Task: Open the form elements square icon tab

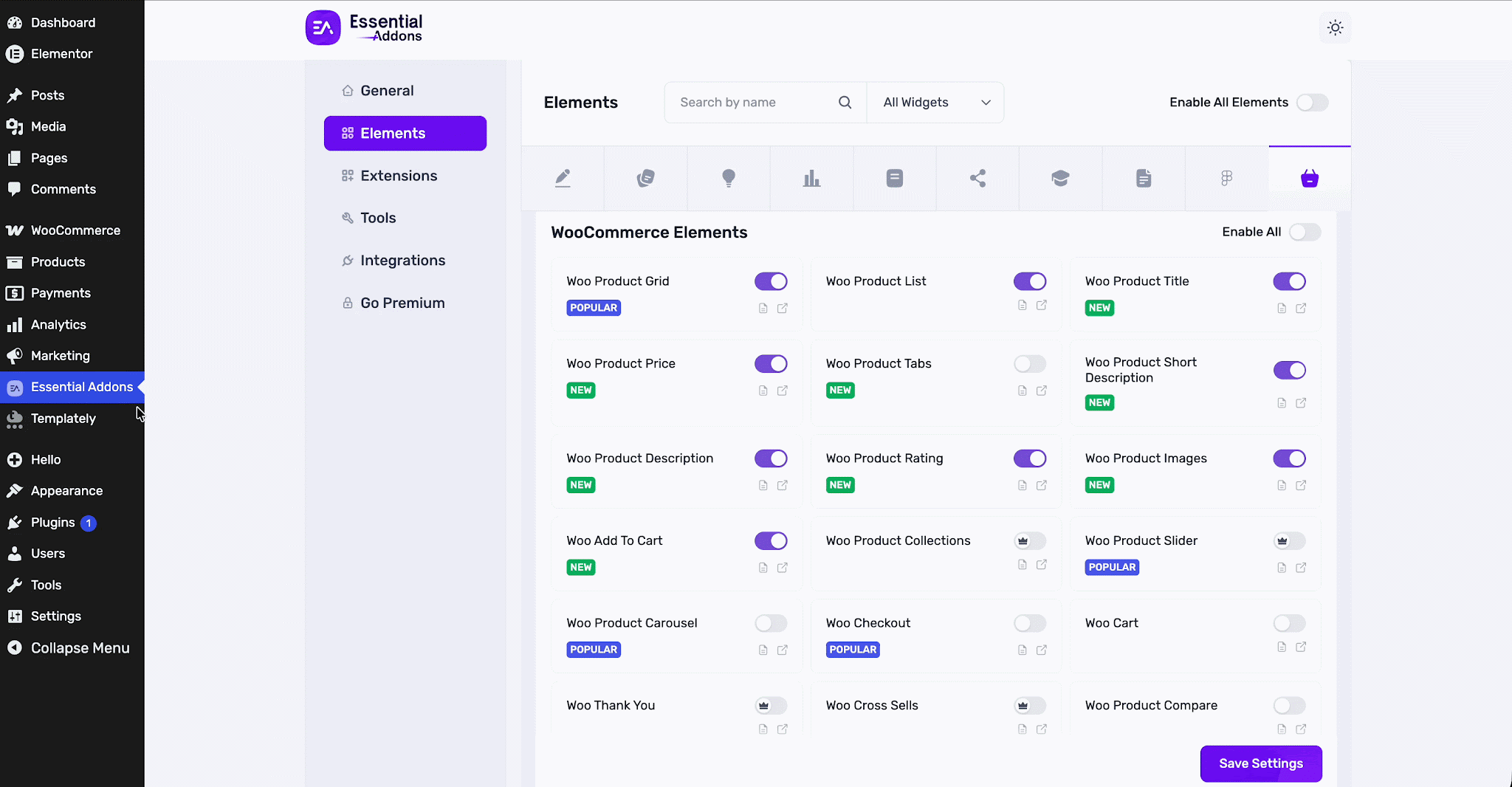Action: [x=894, y=178]
